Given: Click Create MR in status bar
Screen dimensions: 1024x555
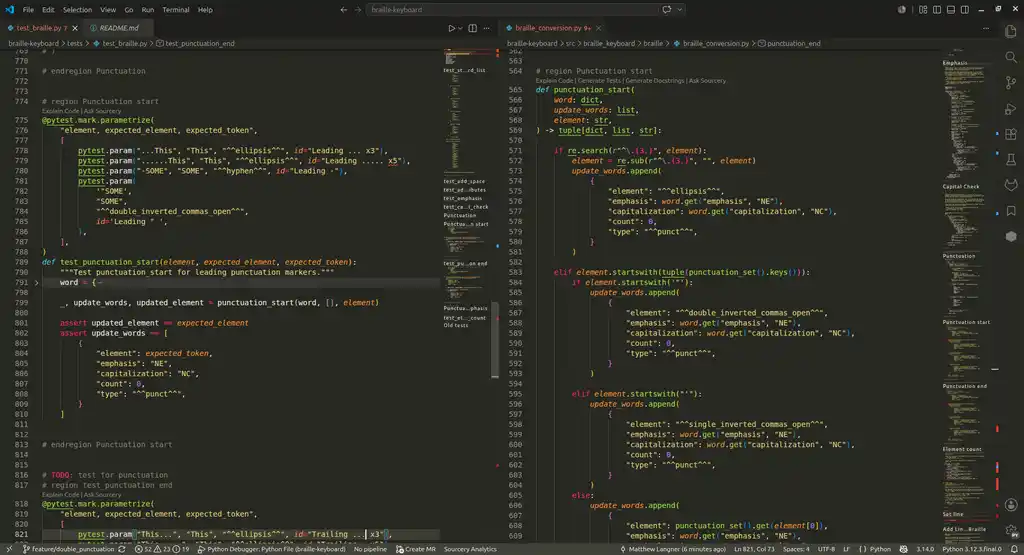Looking at the screenshot, I should pos(415,549).
